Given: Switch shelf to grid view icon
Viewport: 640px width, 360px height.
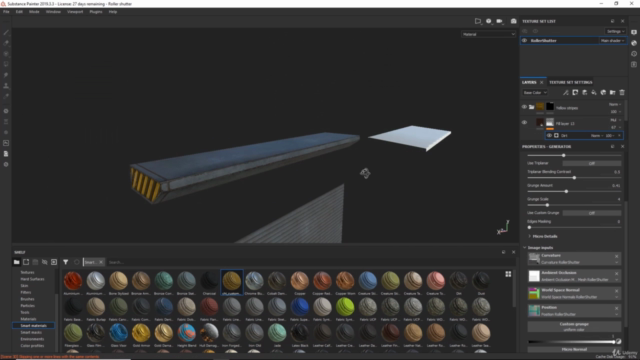Looking at the screenshot, I should click(508, 274).
